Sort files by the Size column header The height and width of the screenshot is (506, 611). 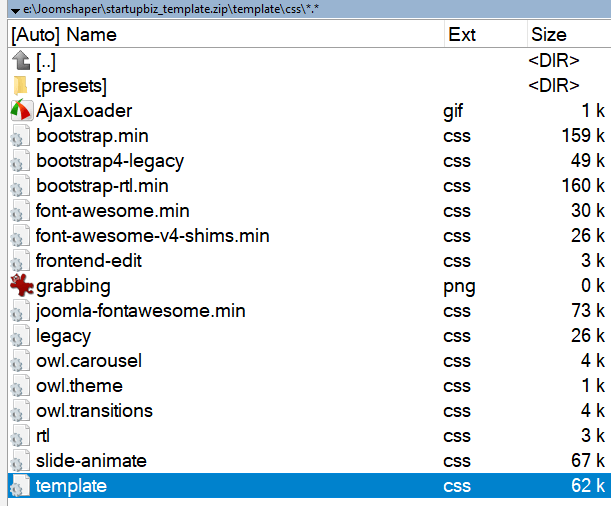[x=549, y=35]
